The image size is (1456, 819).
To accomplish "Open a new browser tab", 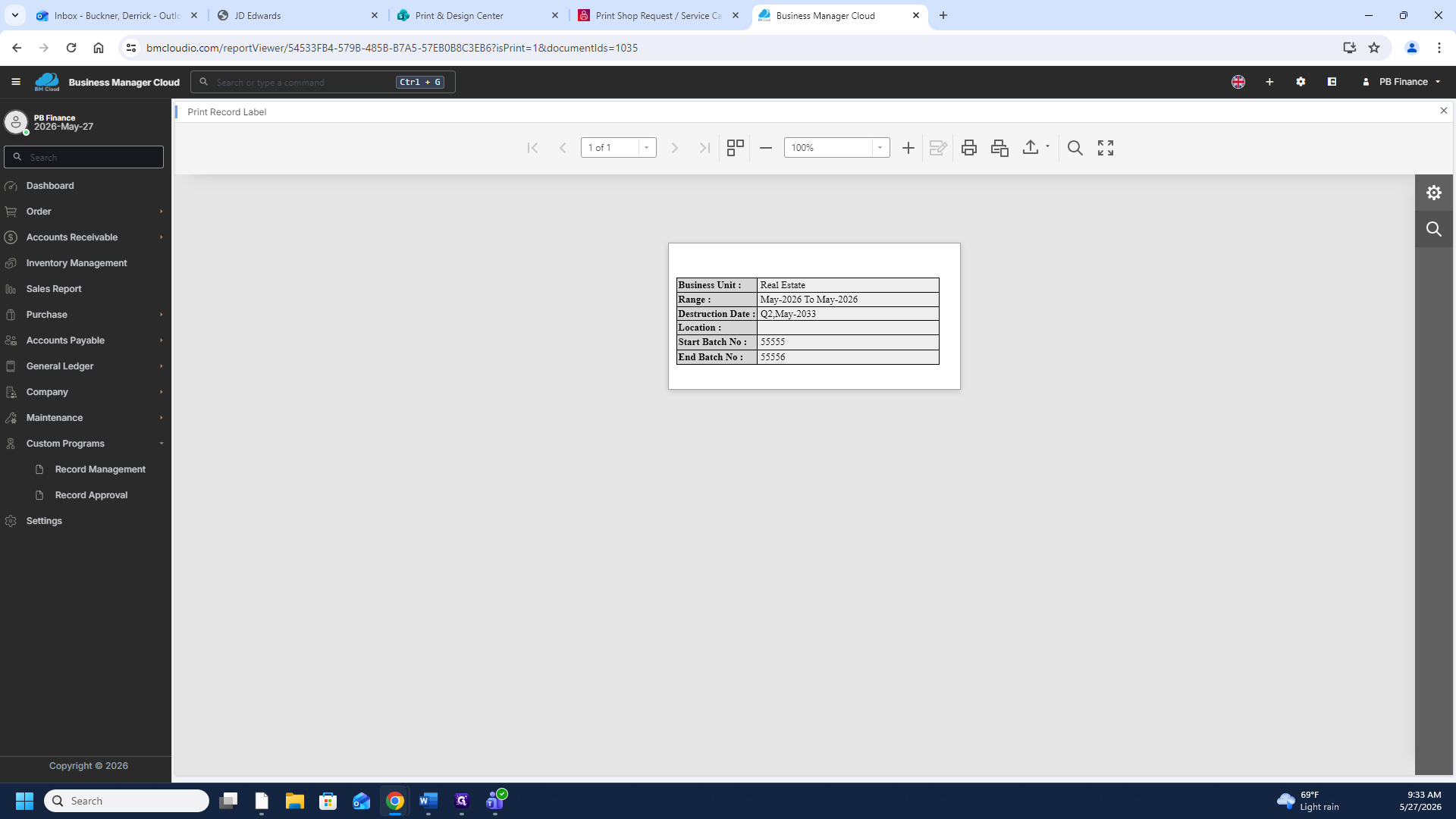I will point(943,15).
